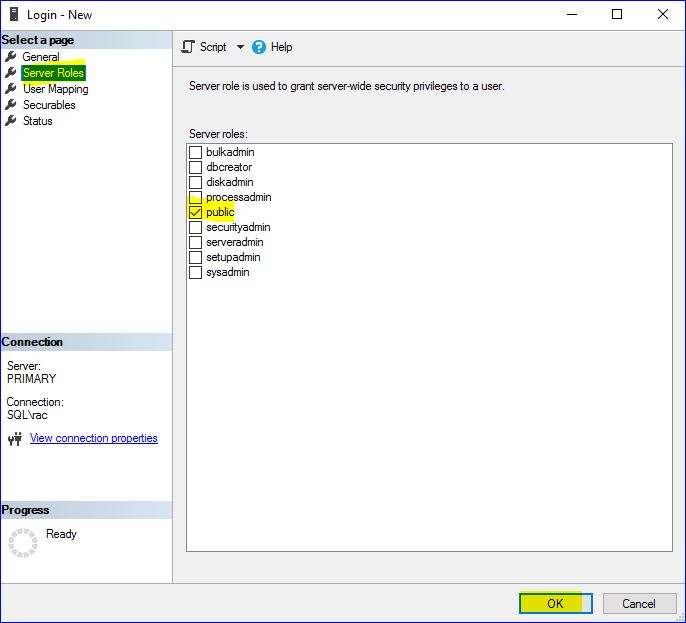
Task: Click the wrench icon beside Securables
Action: 11,105
